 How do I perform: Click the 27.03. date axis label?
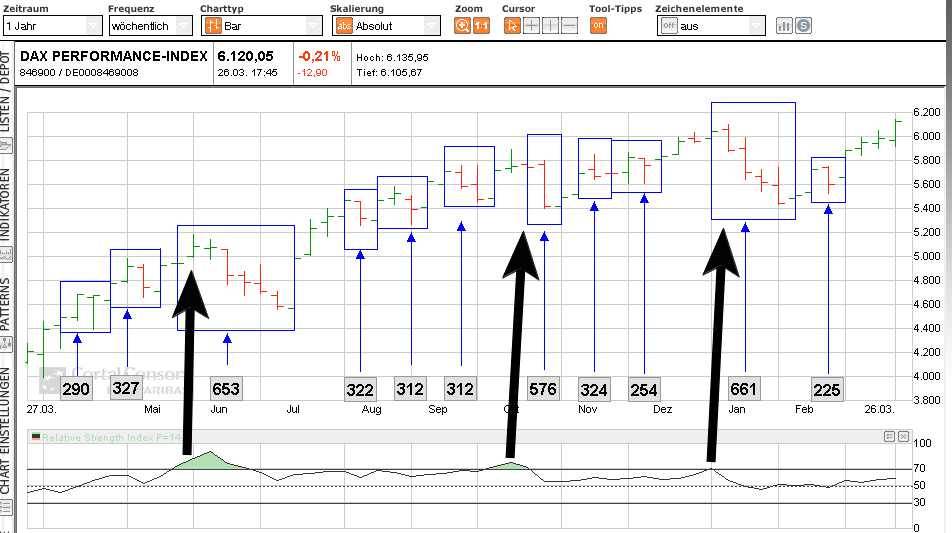click(x=41, y=409)
